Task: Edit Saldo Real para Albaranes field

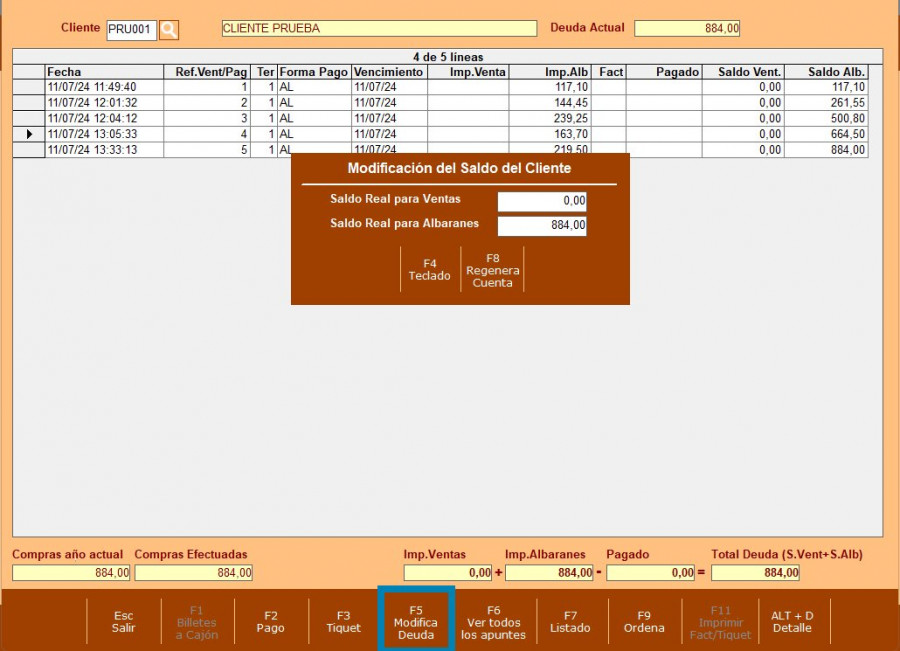Action: [x=542, y=226]
